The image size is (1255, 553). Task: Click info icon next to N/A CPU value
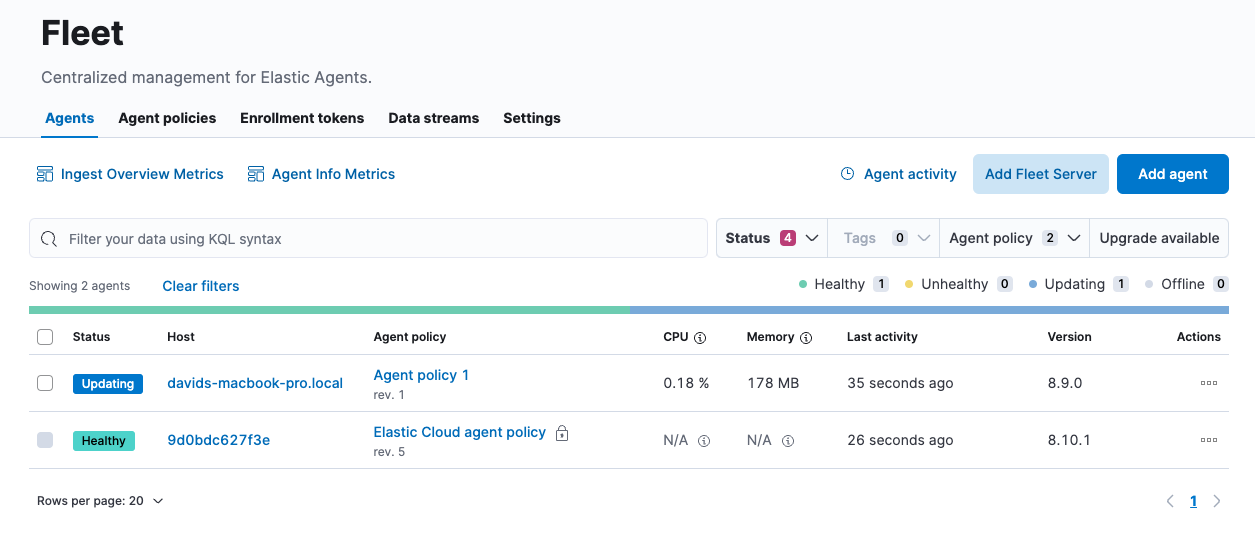point(704,441)
